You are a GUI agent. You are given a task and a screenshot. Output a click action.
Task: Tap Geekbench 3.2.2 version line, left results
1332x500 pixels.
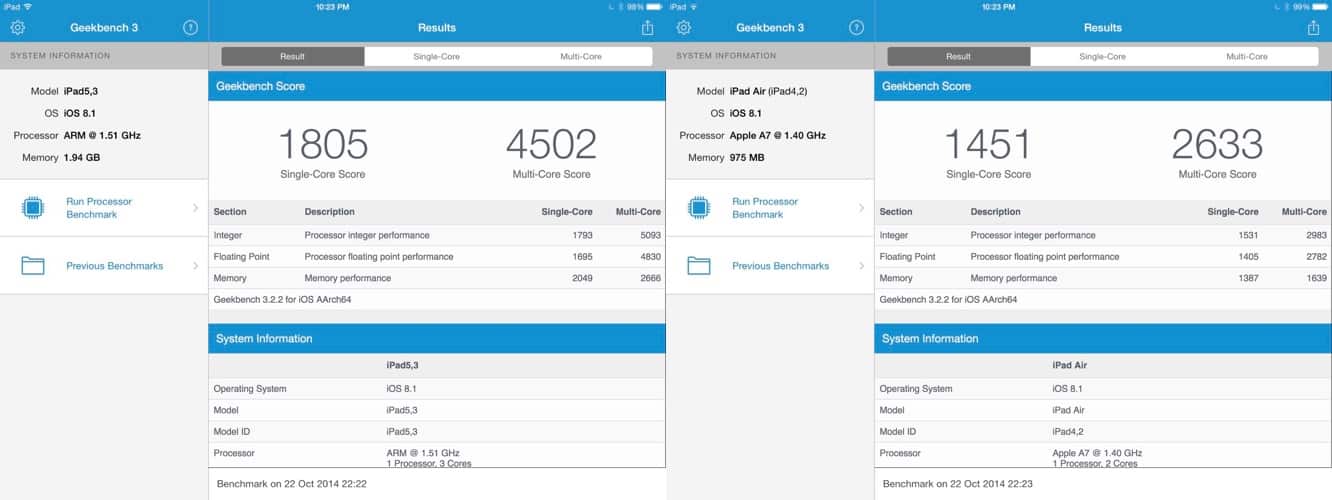[283, 299]
